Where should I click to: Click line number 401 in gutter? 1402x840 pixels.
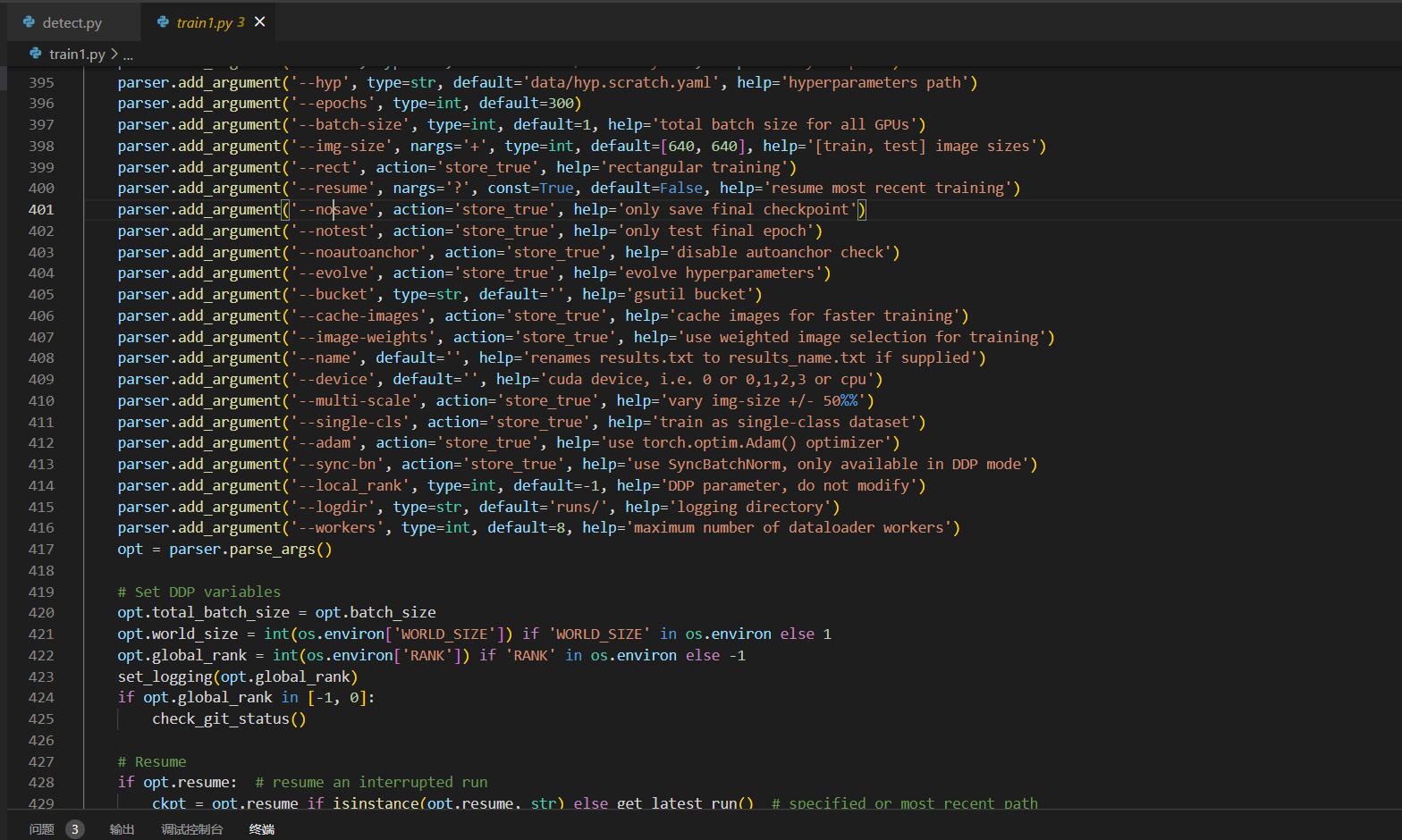41,210
